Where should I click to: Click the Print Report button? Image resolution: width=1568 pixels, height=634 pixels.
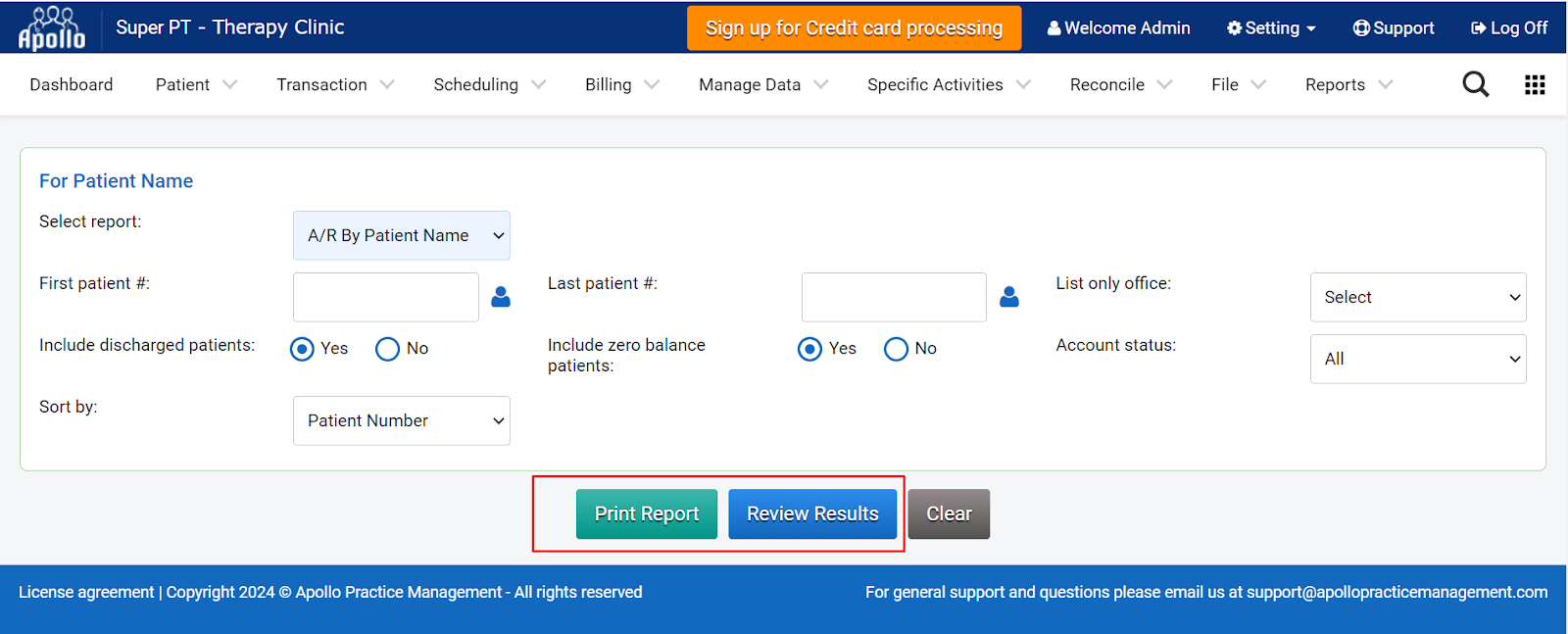pyautogui.click(x=647, y=513)
